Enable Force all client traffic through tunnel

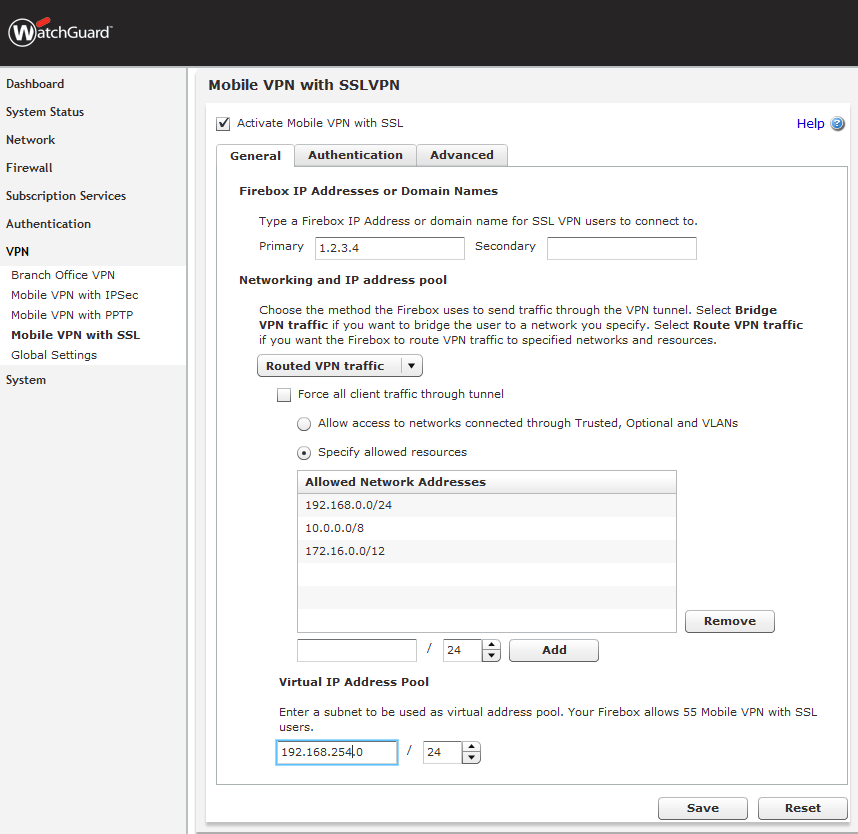coord(284,395)
